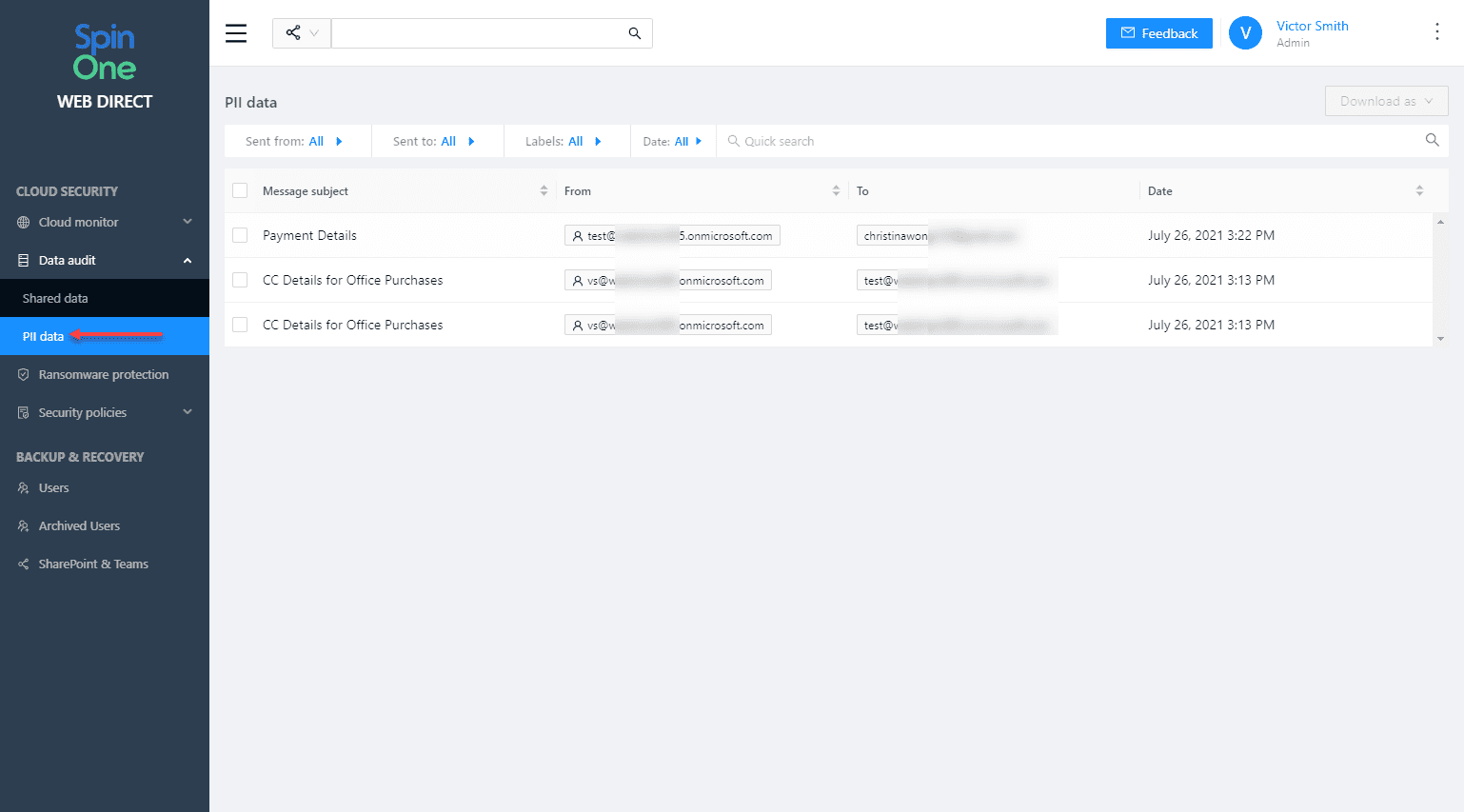Open Ransomware protection
The image size is (1464, 812).
pyautogui.click(x=105, y=374)
